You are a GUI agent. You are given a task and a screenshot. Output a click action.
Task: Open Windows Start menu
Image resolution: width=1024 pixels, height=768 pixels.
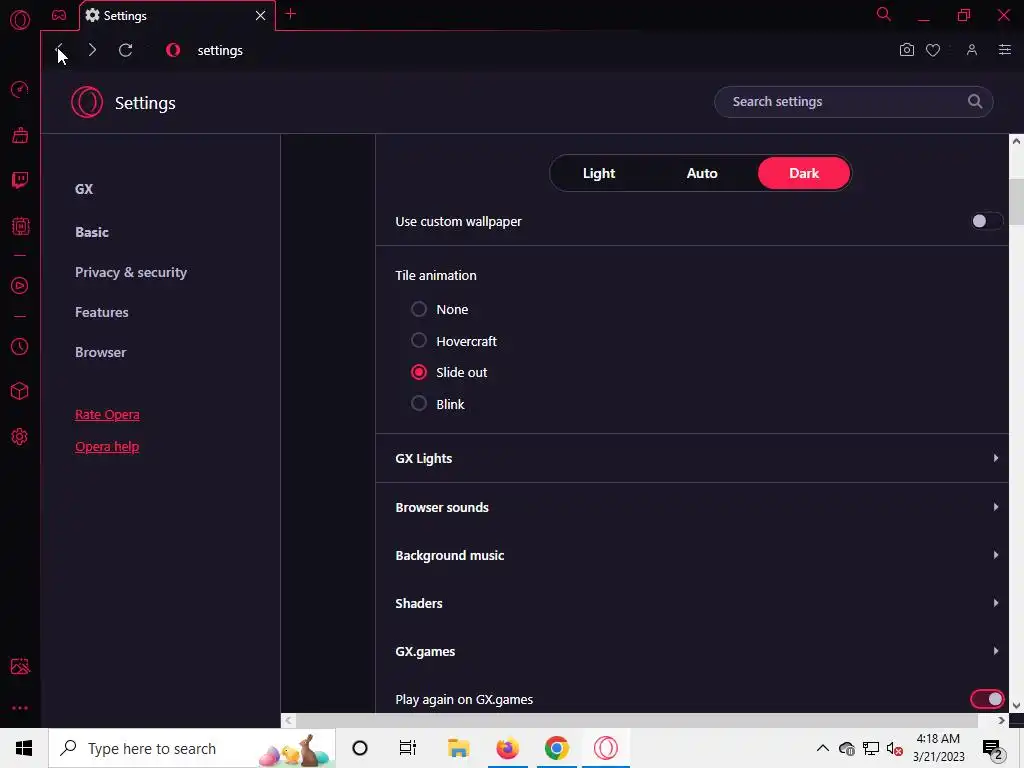coord(24,748)
